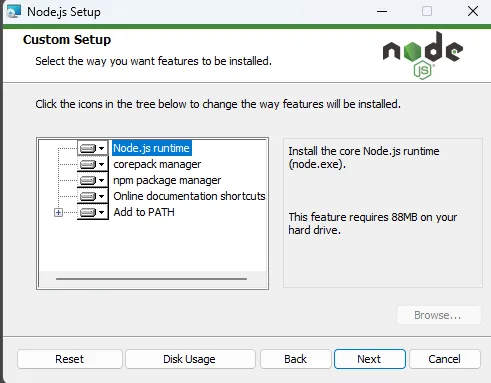Click the feature tree horizontal scrollbar

click(152, 279)
